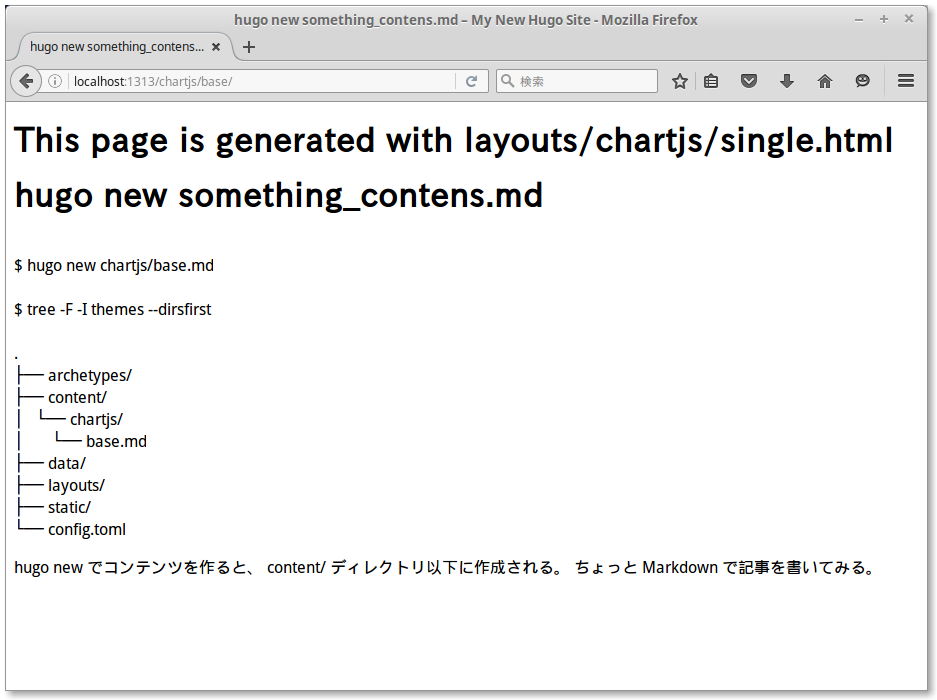Focus the localhost:1313/chartjs/base/ address bar
Viewport: 937px width, 700px height.
(x=263, y=81)
